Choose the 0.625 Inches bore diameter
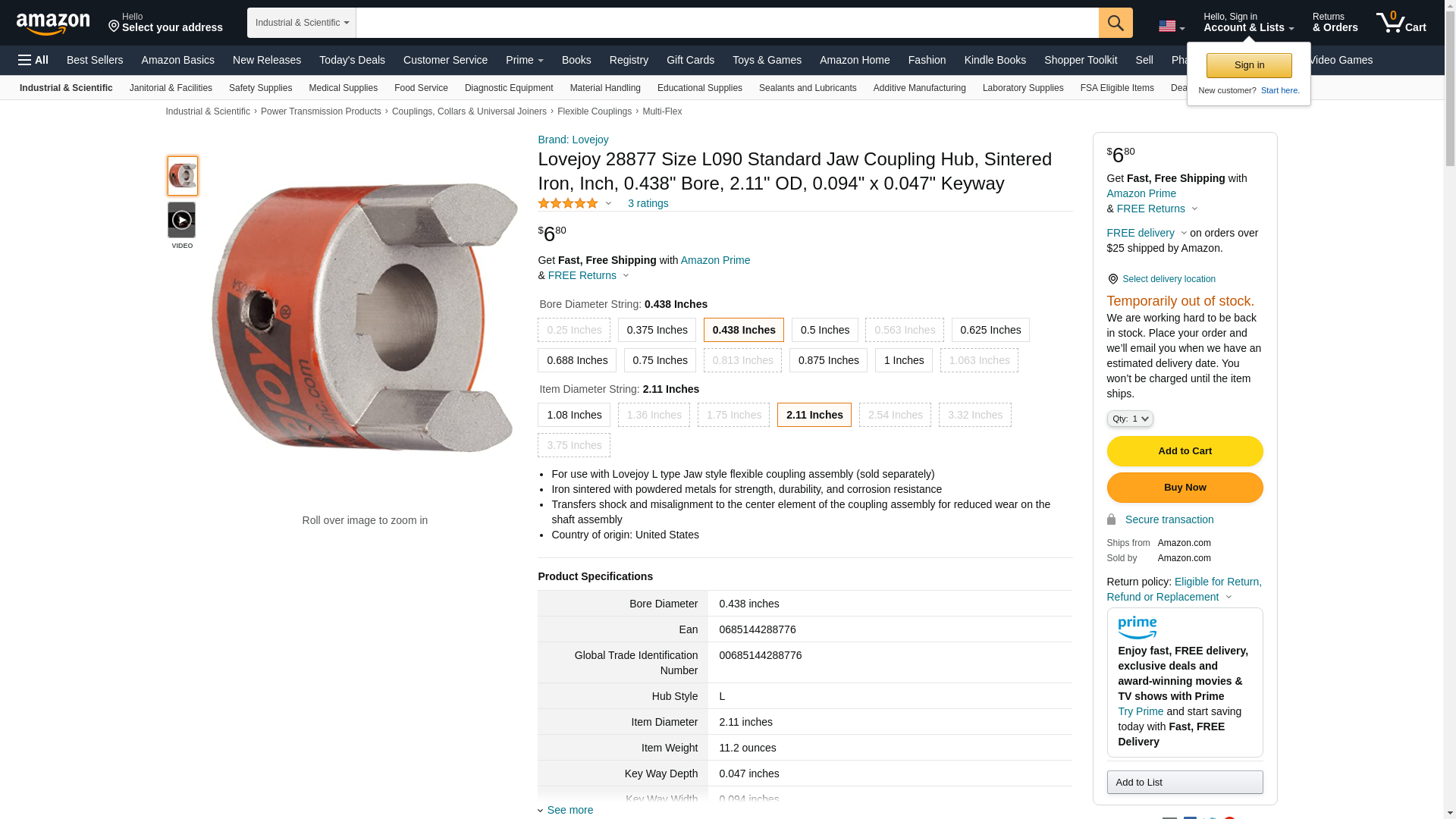The width and height of the screenshot is (1456, 819). 990,330
